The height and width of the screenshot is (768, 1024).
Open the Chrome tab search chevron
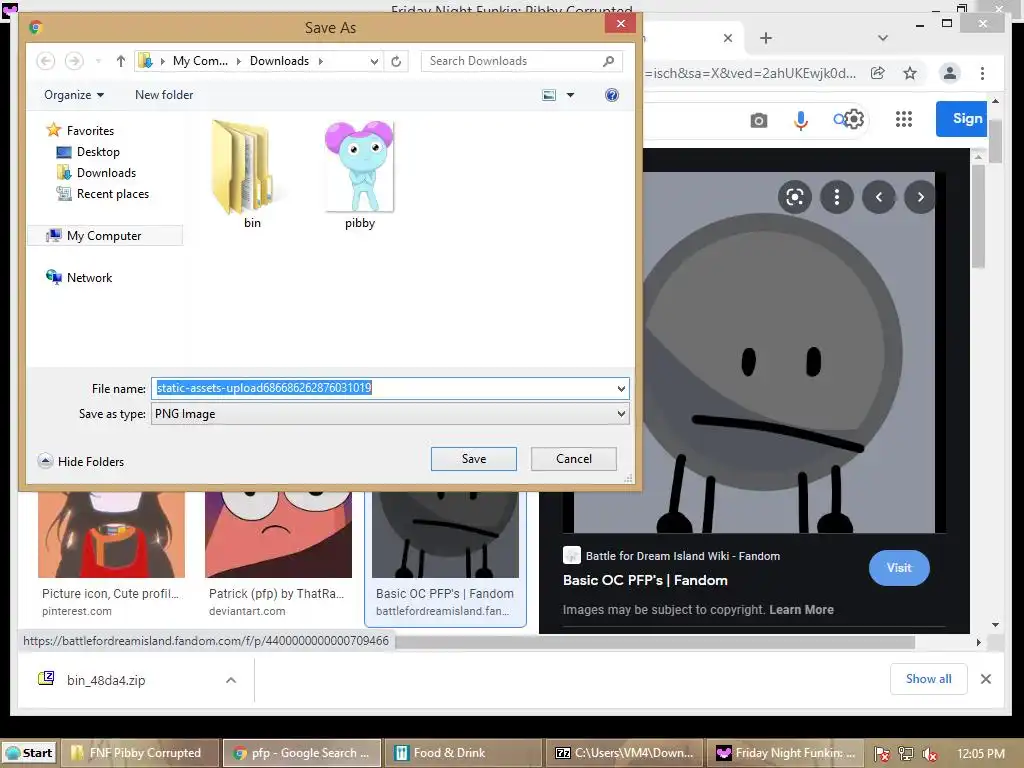pyautogui.click(x=883, y=38)
